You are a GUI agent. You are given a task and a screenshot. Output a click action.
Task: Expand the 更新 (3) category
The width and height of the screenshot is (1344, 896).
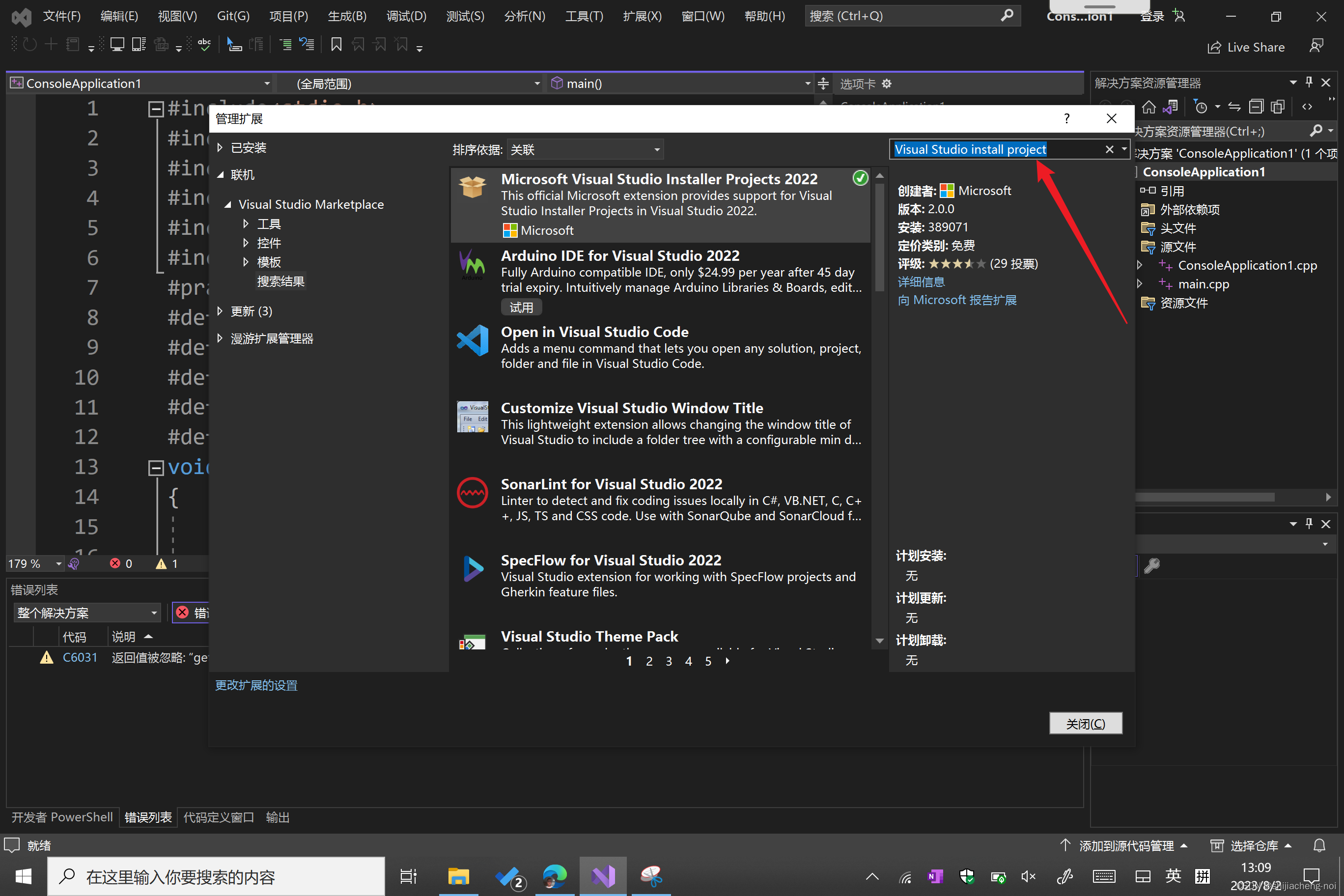coord(220,311)
